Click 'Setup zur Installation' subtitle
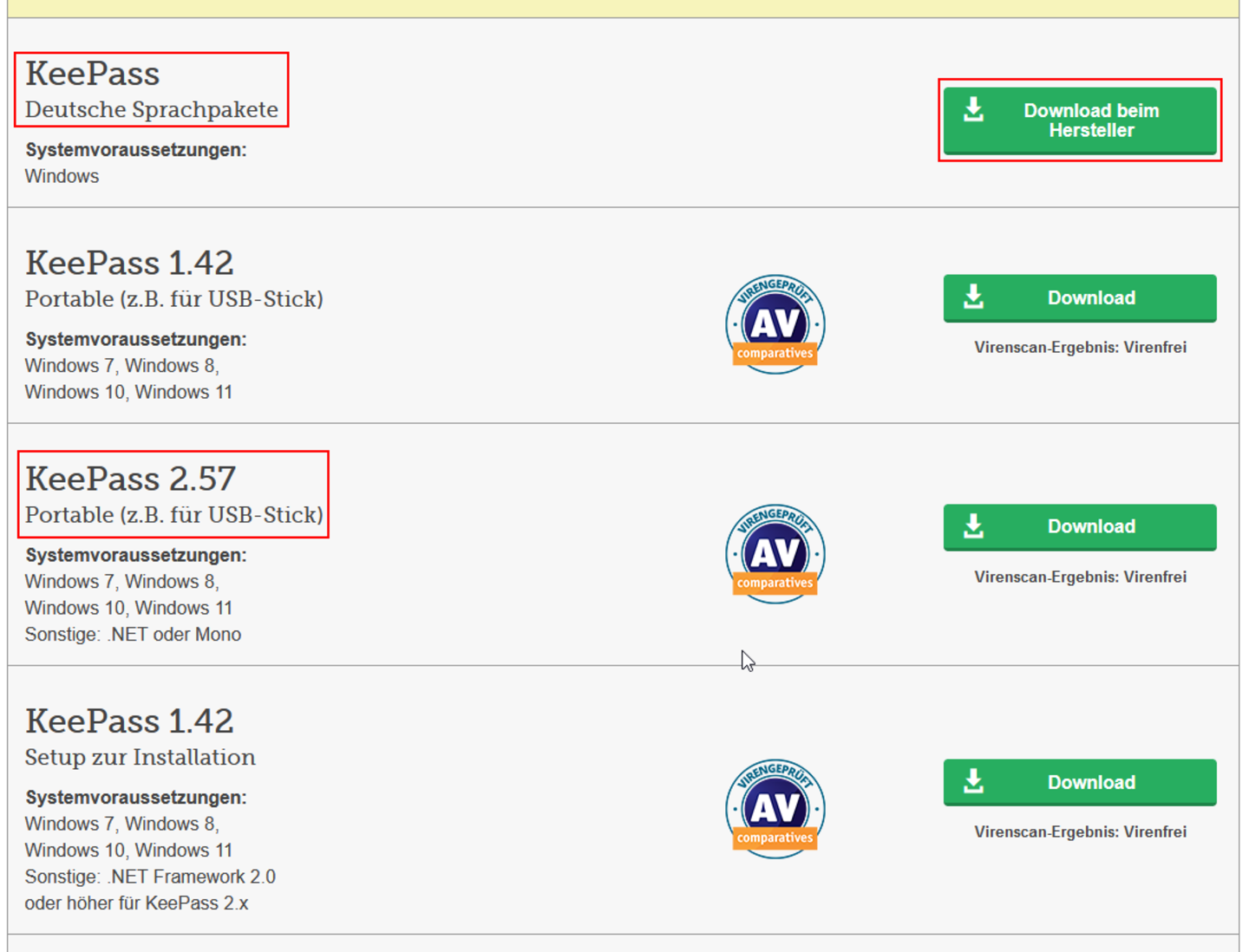1249x952 pixels. pyautogui.click(x=141, y=758)
